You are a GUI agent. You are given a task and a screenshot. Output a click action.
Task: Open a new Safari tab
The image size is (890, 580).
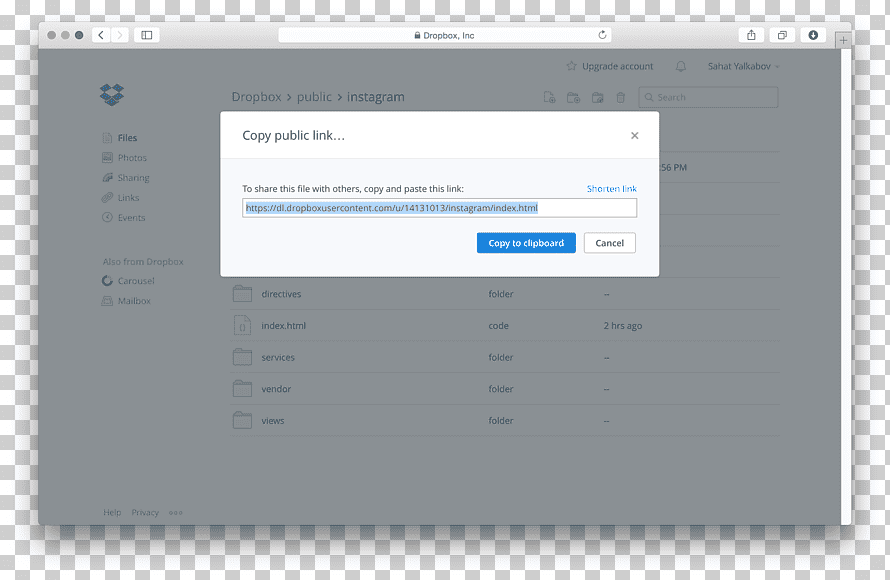pyautogui.click(x=843, y=40)
